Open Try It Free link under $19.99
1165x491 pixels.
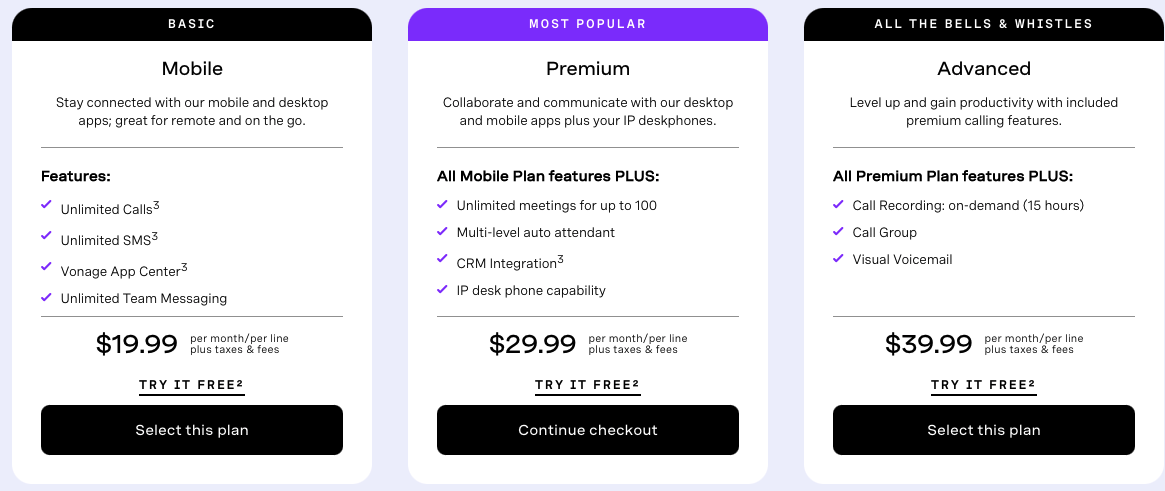click(192, 385)
